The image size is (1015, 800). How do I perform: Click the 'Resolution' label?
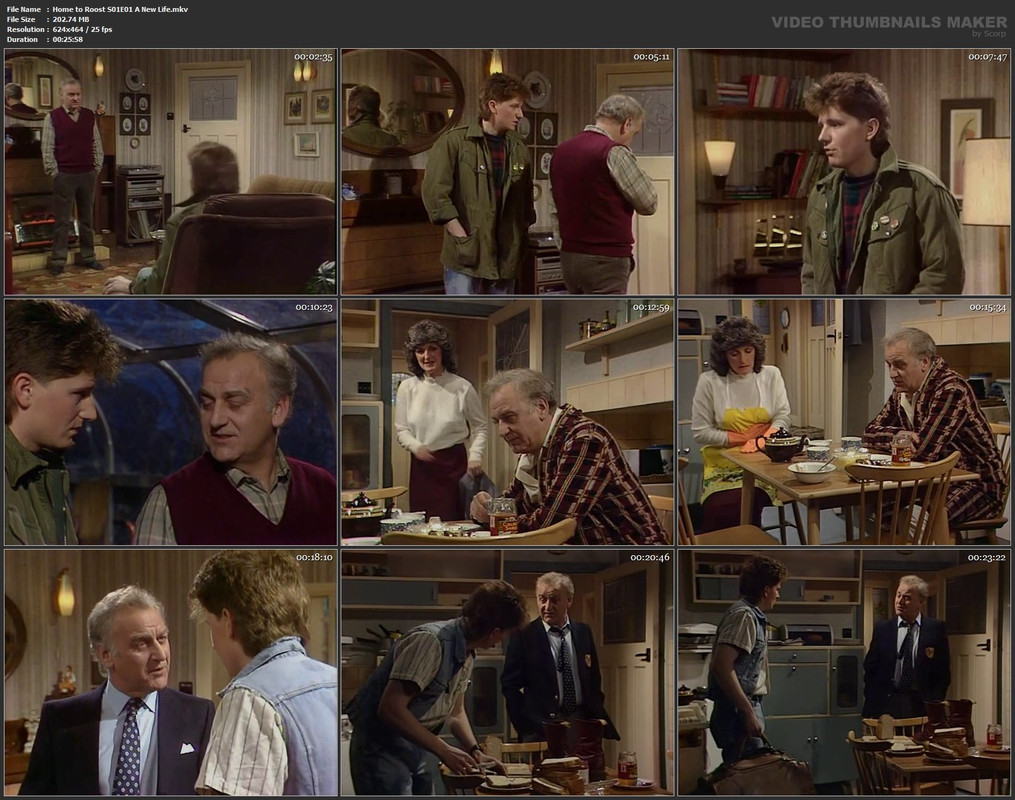pyautogui.click(x=26, y=30)
